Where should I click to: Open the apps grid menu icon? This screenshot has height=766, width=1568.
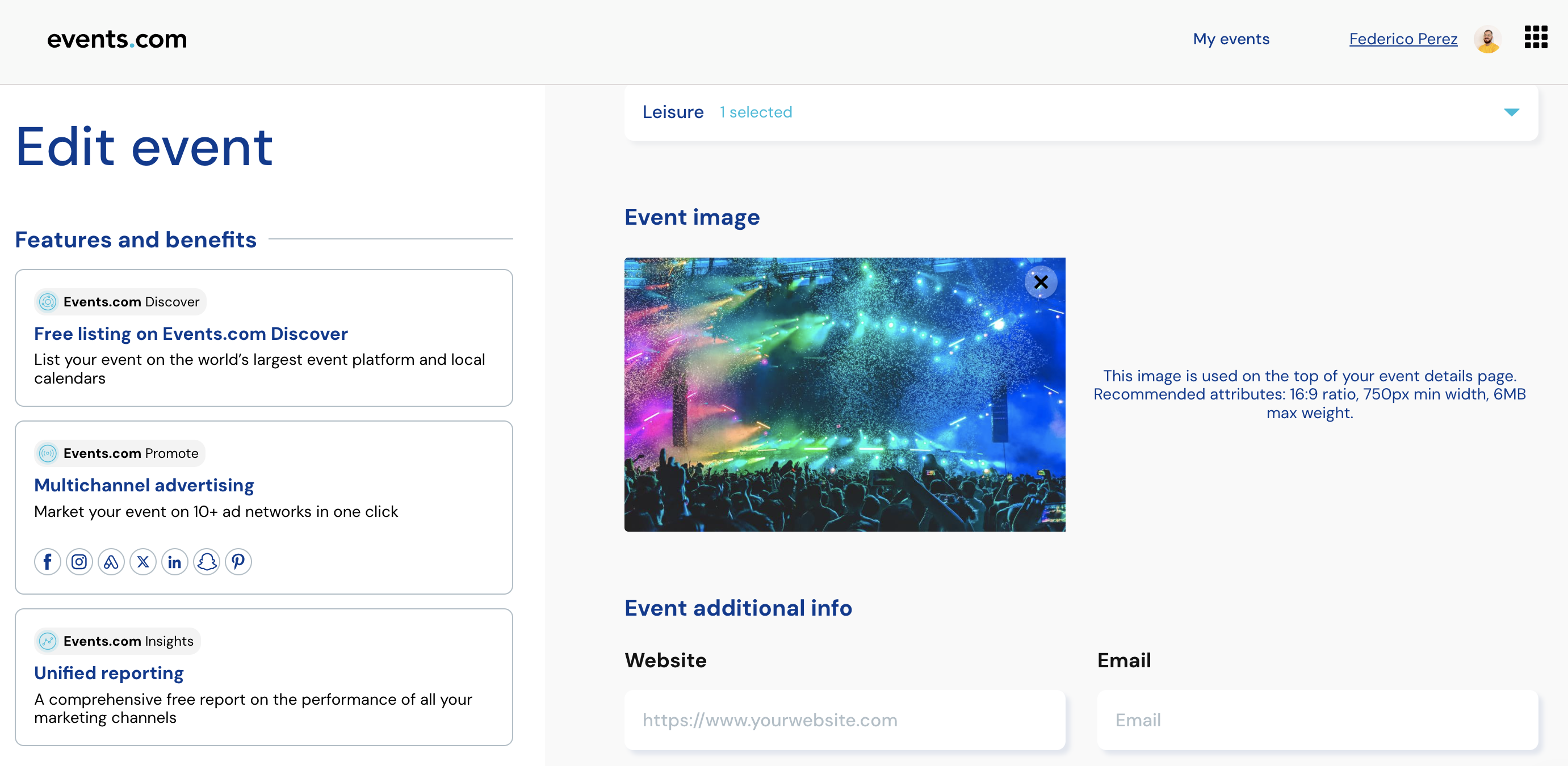click(x=1535, y=37)
